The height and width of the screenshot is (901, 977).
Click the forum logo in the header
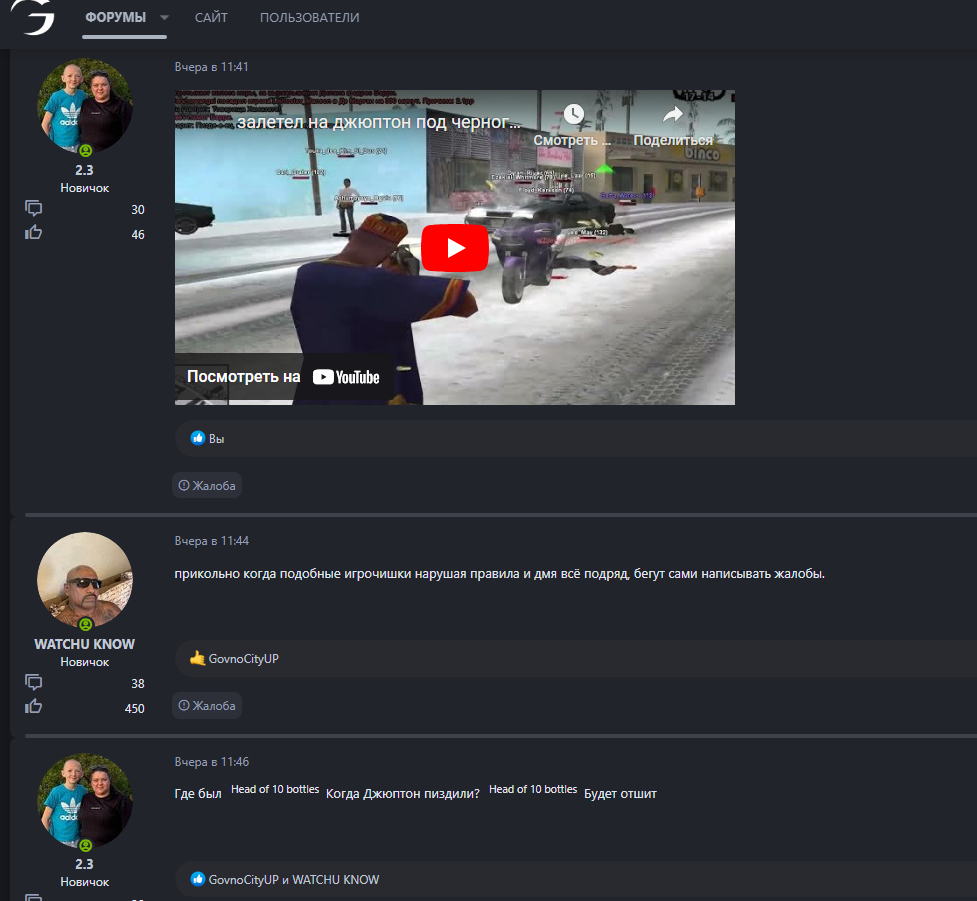tap(33, 18)
